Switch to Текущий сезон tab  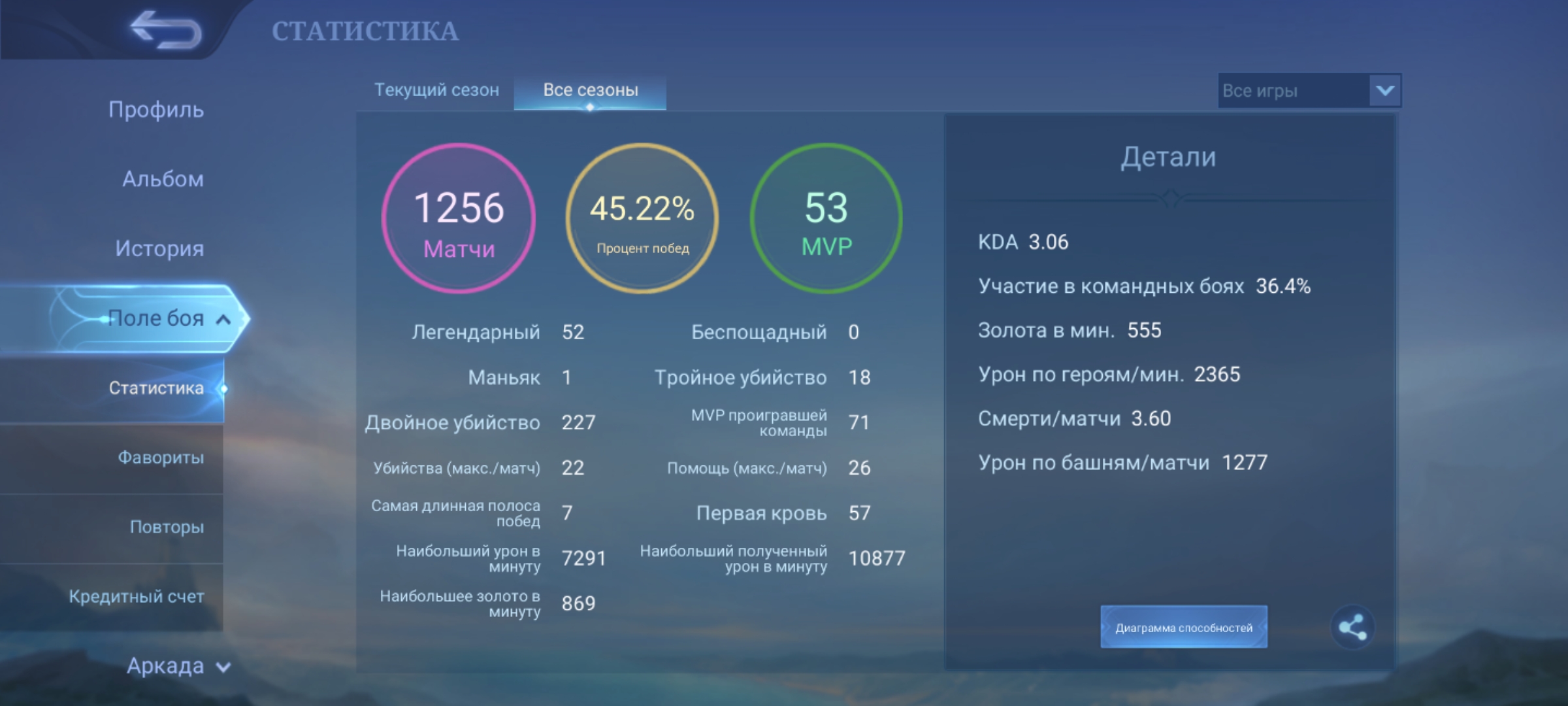tap(436, 90)
